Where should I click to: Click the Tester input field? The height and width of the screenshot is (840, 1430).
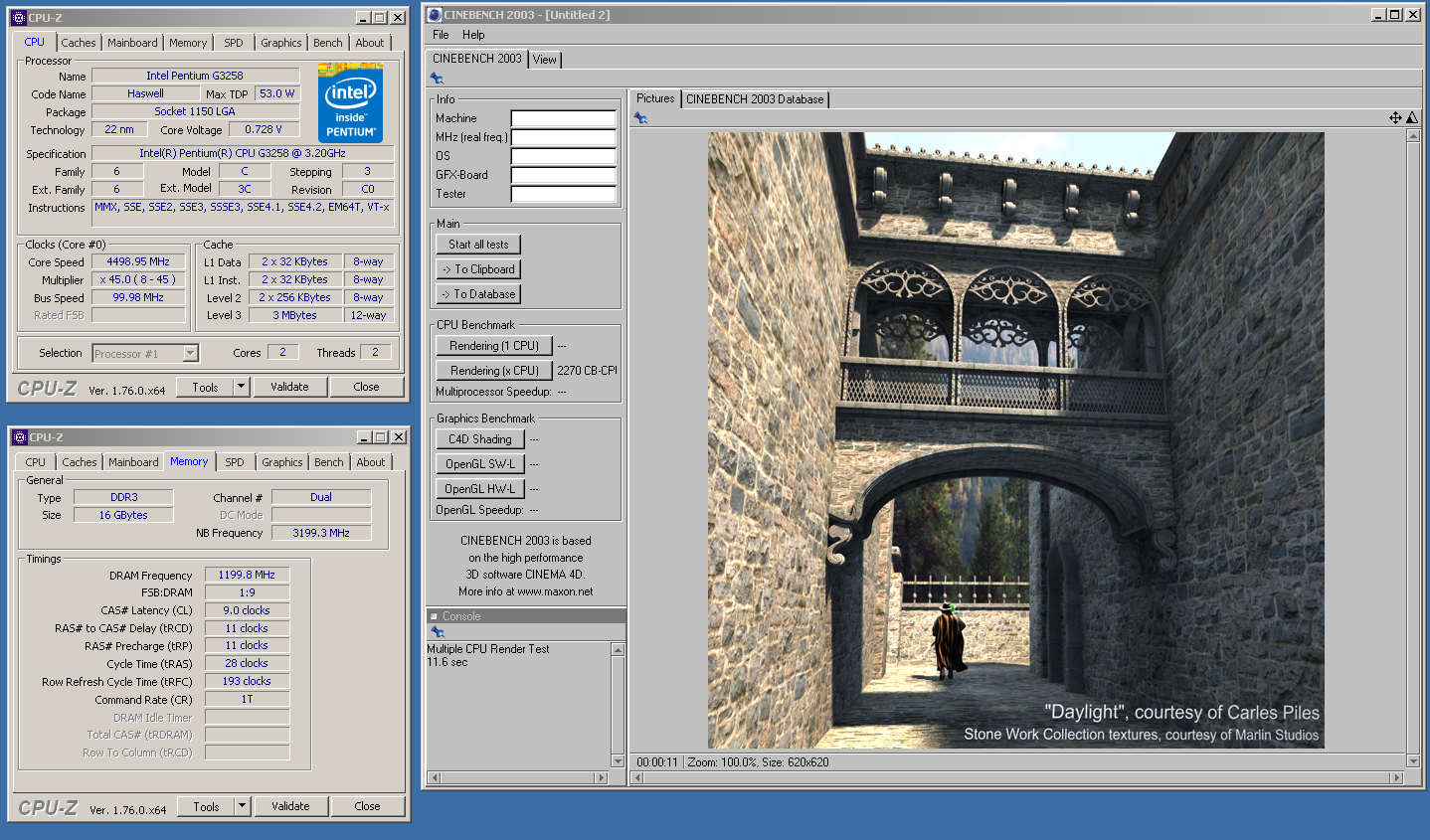pyautogui.click(x=564, y=194)
